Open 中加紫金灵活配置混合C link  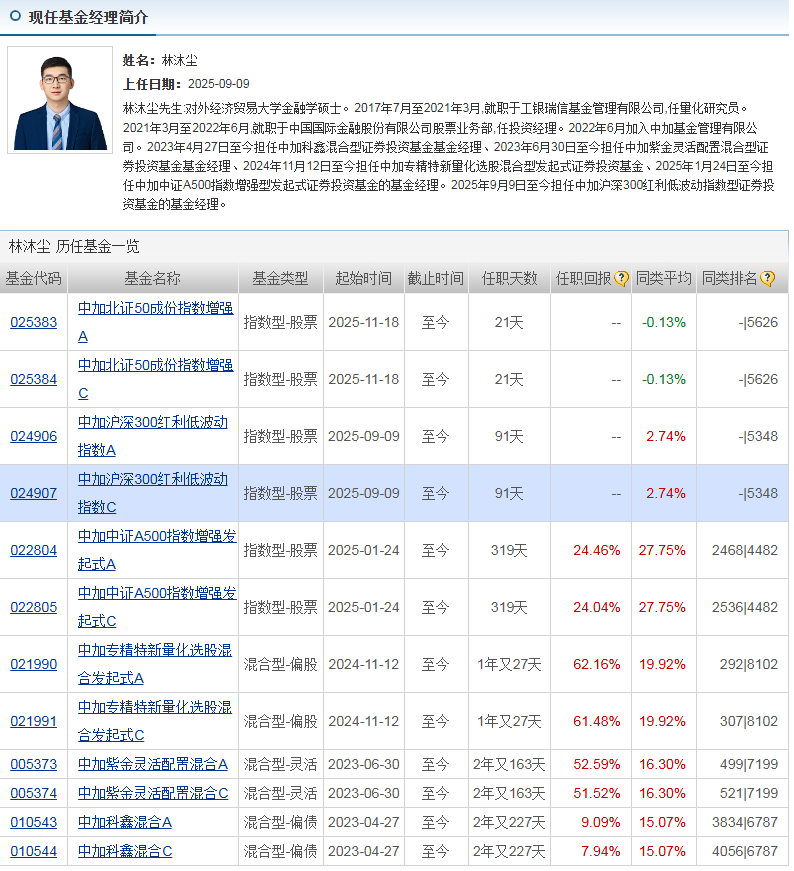153,793
